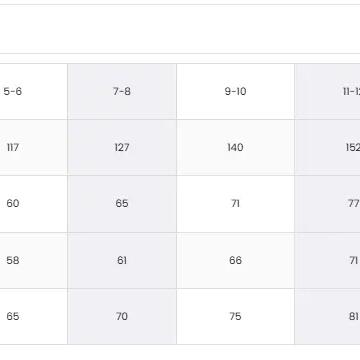Select the 11-12 age header cell

[327, 91]
